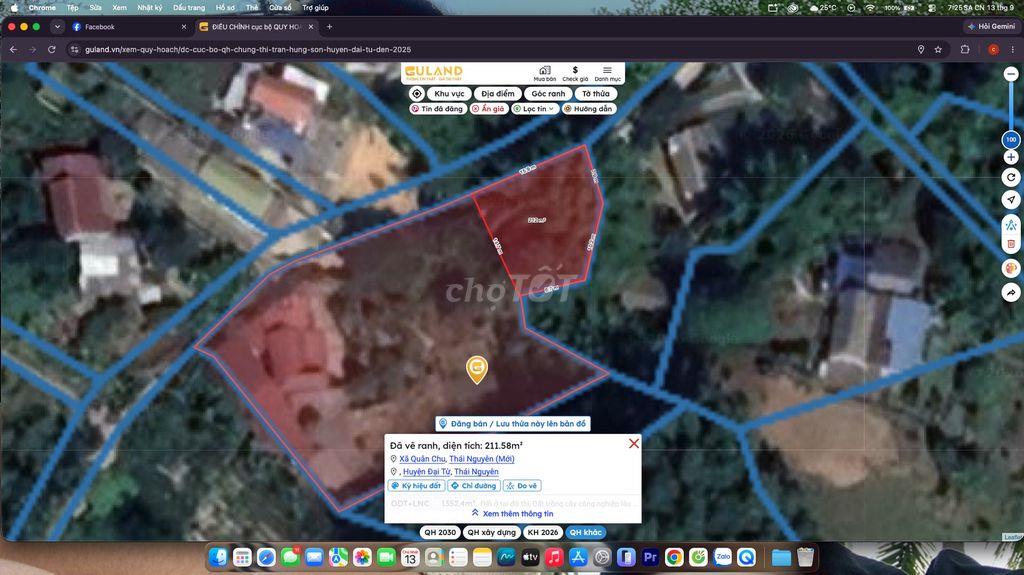This screenshot has height=575, width=1024.
Task: Open the Mua bán house icon
Action: pyautogui.click(x=545, y=73)
